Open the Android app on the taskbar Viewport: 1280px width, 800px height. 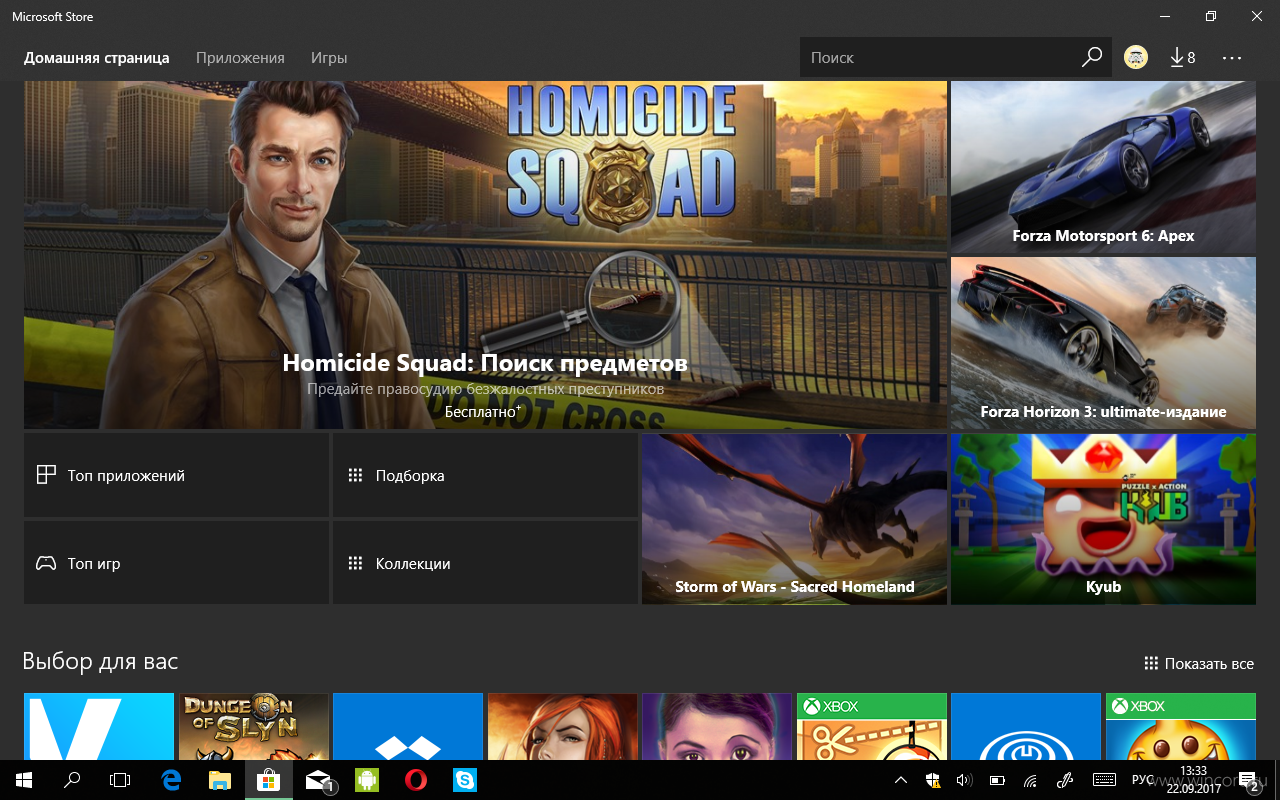pyautogui.click(x=367, y=779)
